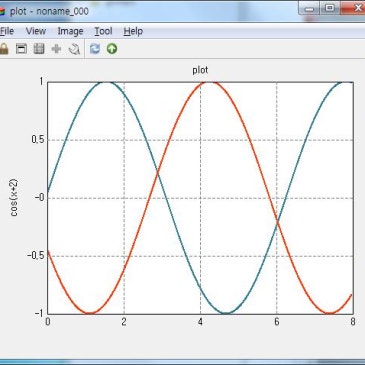Toggle the grid icon in the toolbar
The image size is (365, 365).
coord(39,49)
